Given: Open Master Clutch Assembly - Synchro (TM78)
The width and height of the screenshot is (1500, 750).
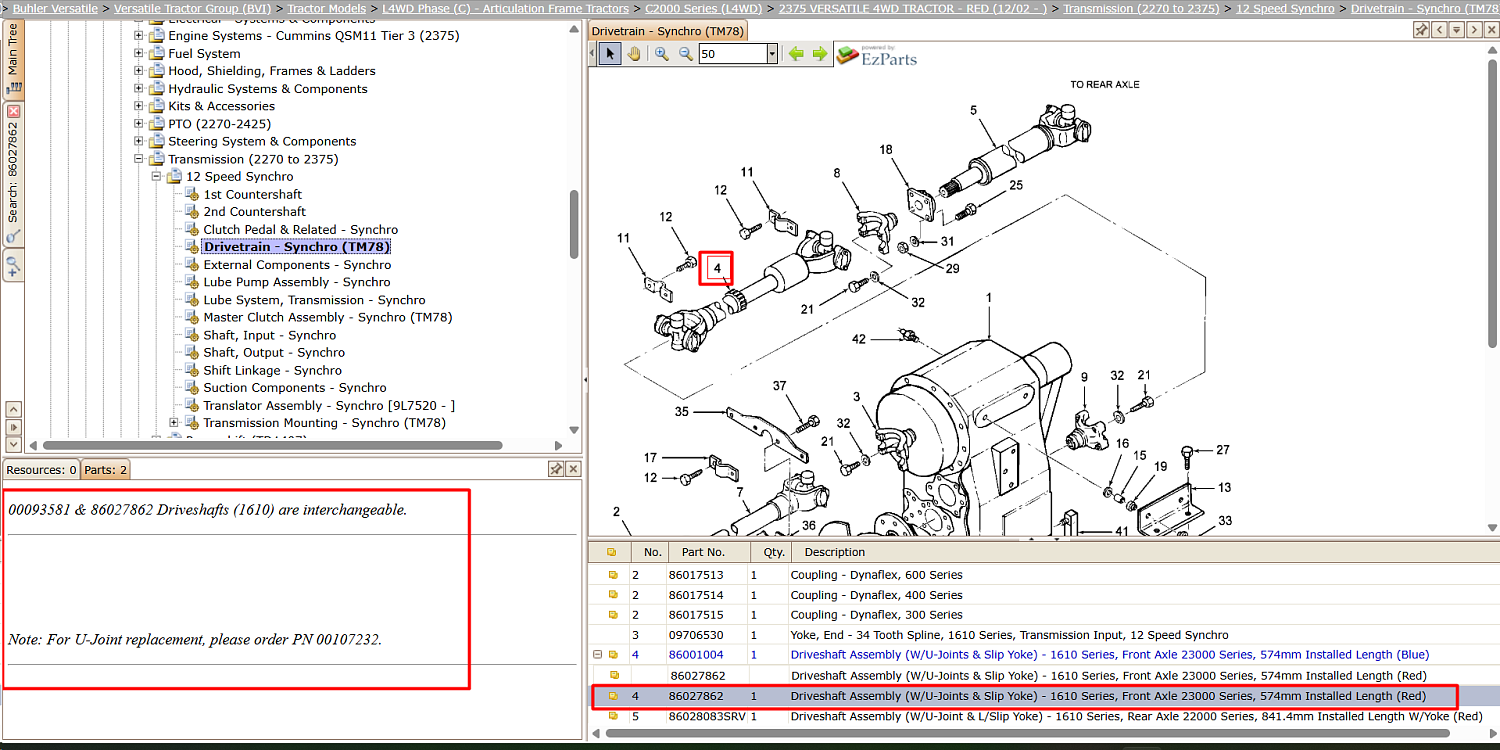Looking at the screenshot, I should [x=328, y=317].
